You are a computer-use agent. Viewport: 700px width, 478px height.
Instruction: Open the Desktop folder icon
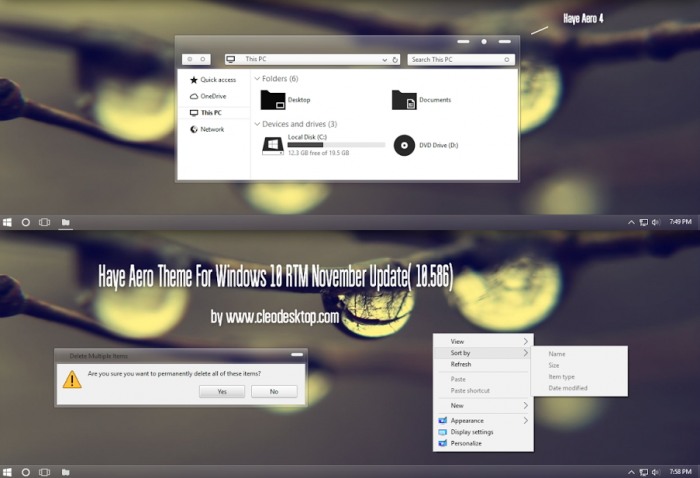(273, 100)
